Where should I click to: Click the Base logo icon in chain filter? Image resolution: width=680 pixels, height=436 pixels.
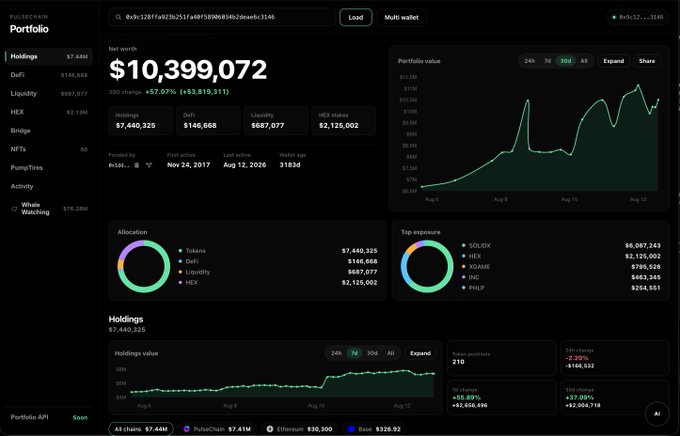(x=351, y=429)
